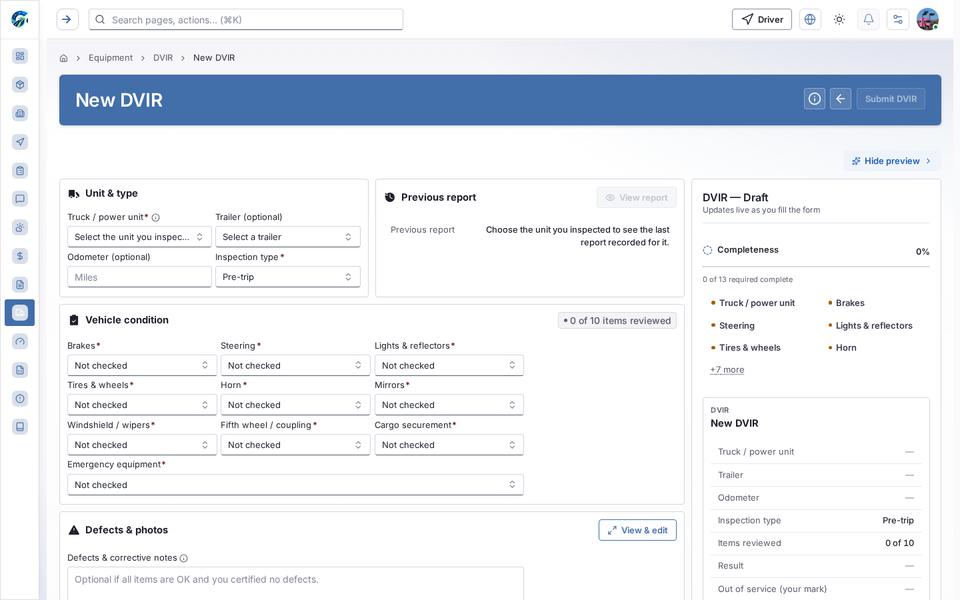Open the Truck / power unit dropdown
The width and height of the screenshot is (960, 600).
click(139, 237)
